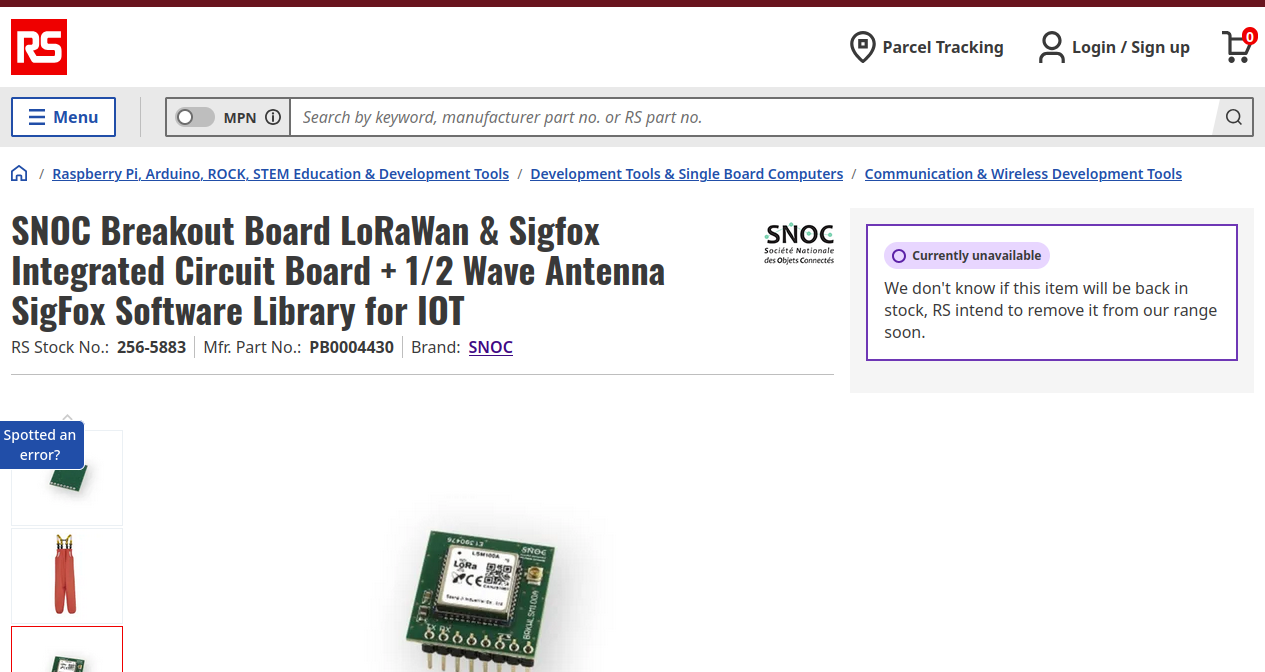Go to home via breadcrumb house icon
Image resolution: width=1265 pixels, height=672 pixels.
(x=19, y=173)
